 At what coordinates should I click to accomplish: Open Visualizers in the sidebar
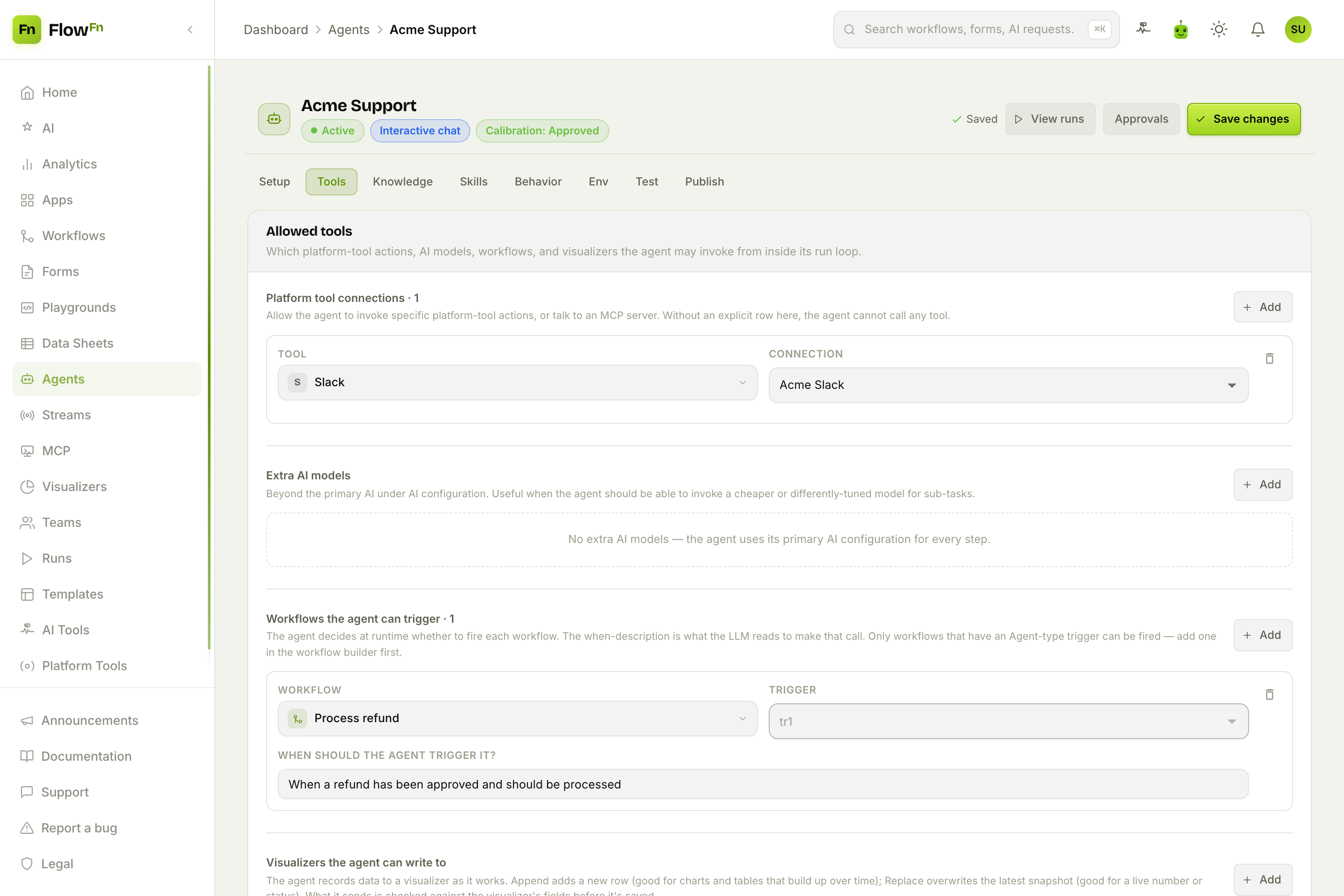point(107,486)
